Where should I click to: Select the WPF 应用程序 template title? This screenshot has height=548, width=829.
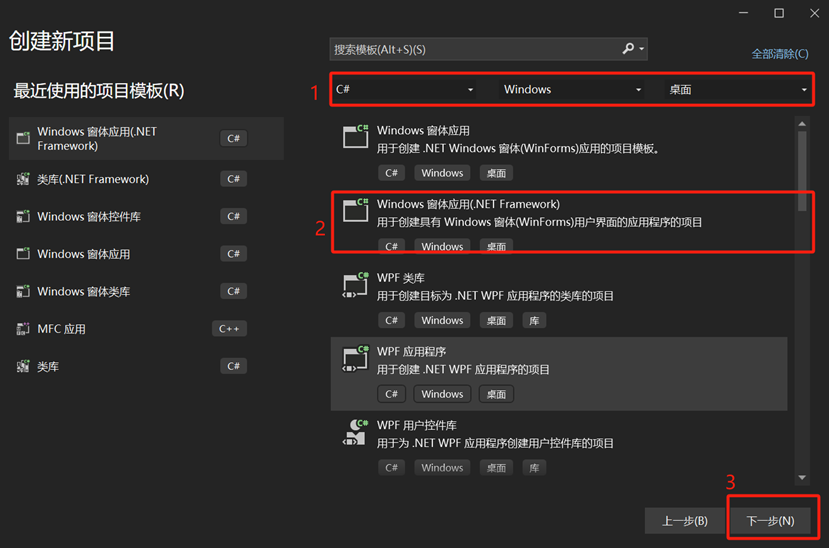(411, 351)
